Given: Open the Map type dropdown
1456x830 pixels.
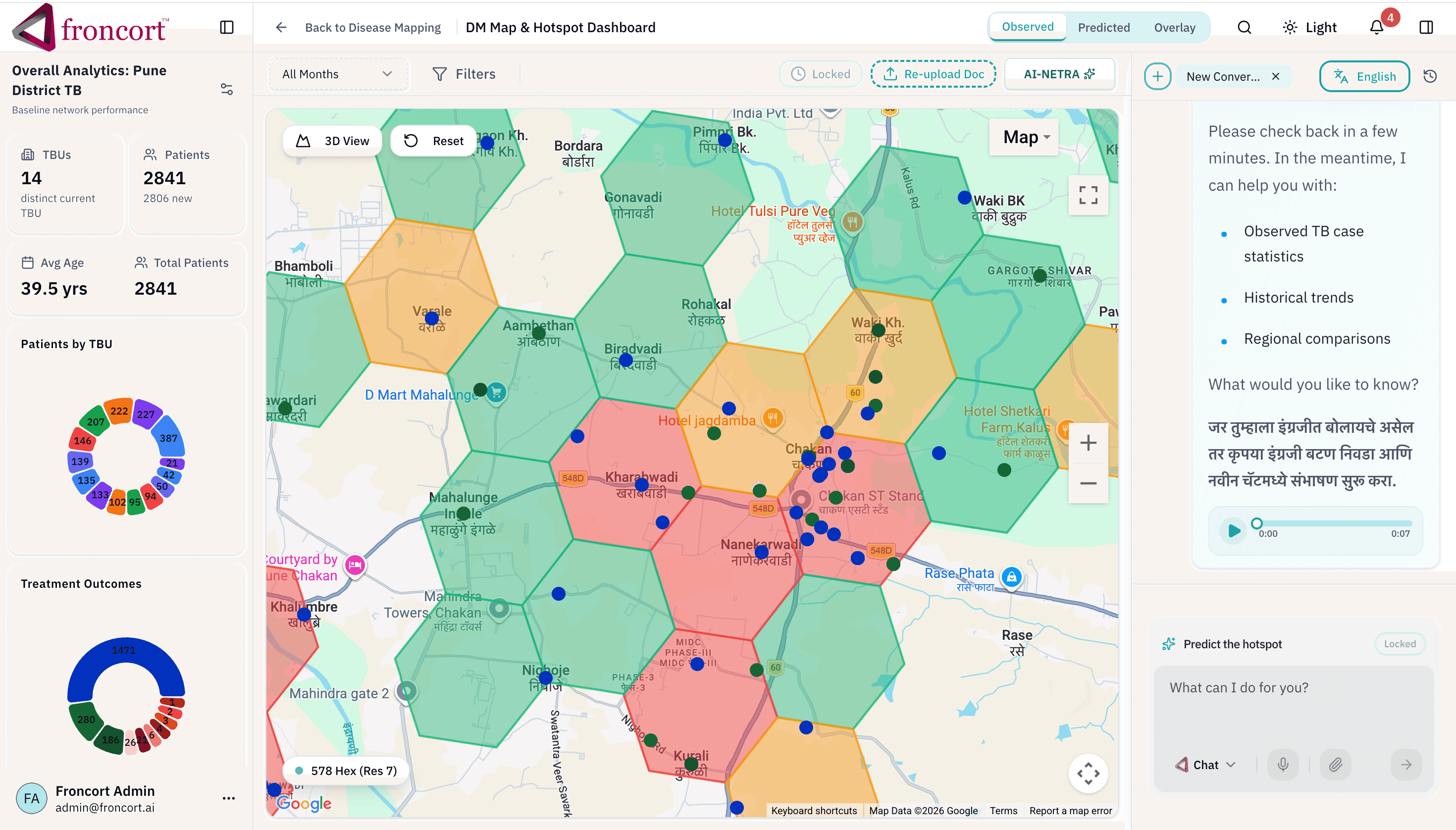Looking at the screenshot, I should [x=1023, y=137].
